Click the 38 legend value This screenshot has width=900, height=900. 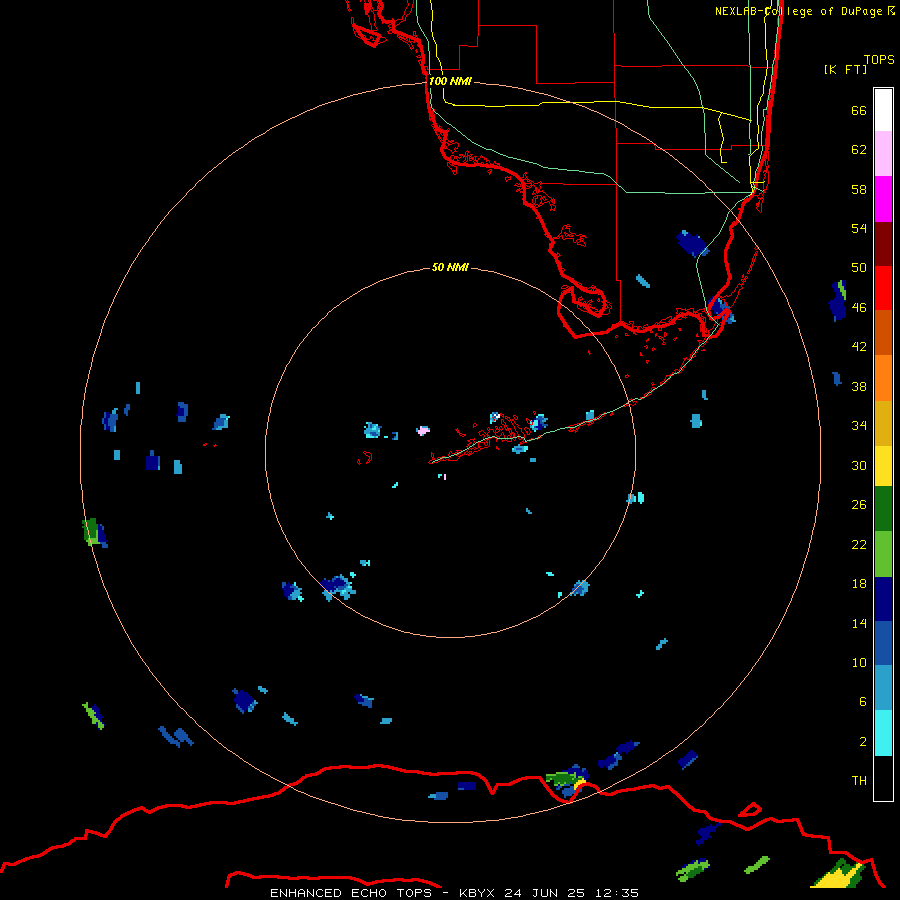click(859, 387)
